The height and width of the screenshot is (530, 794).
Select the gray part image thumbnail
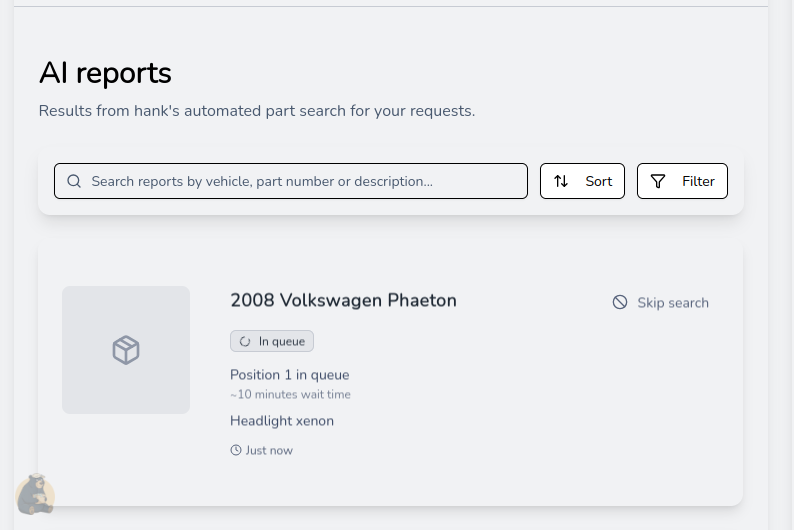pyautogui.click(x=126, y=350)
